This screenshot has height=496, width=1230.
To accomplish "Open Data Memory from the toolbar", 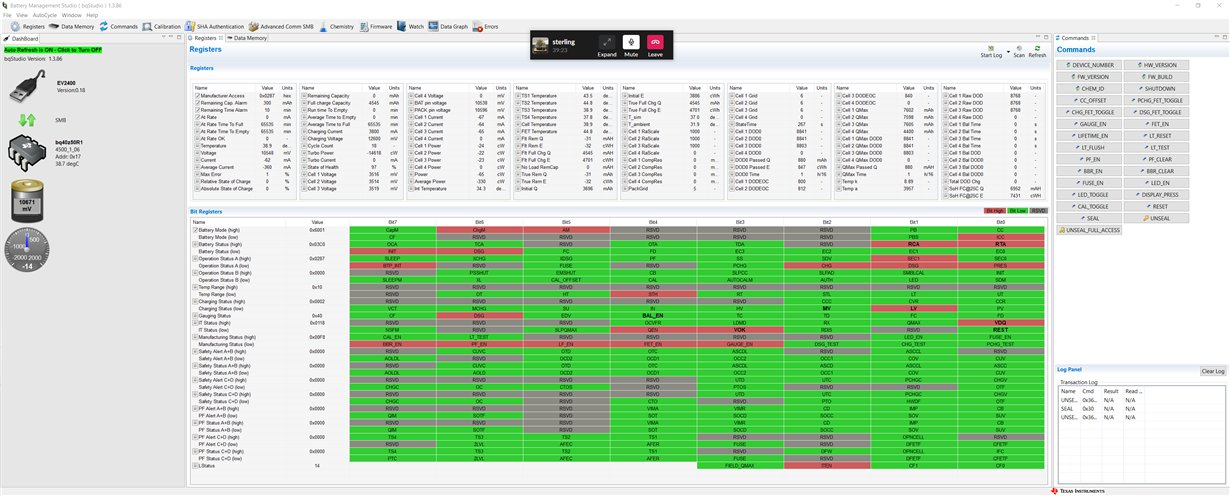I will tap(71, 26).
